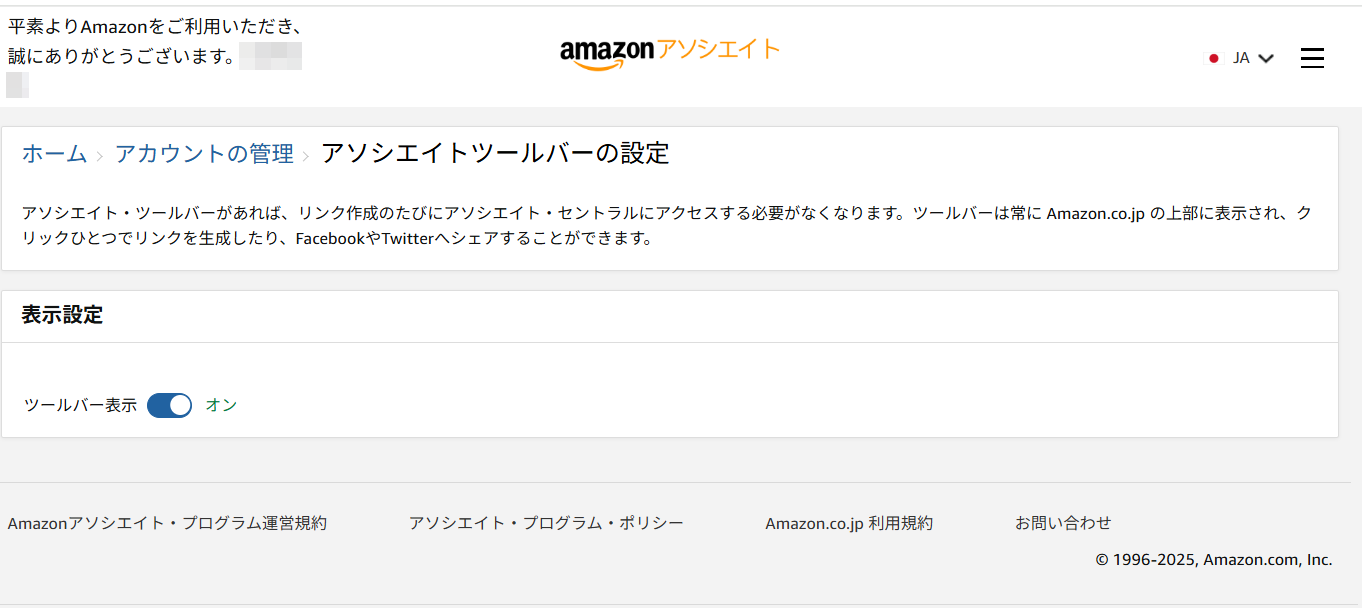This screenshot has width=1362, height=608.
Task: Click the アソシエイトツールバーの設定 page title
Action: pos(495,153)
